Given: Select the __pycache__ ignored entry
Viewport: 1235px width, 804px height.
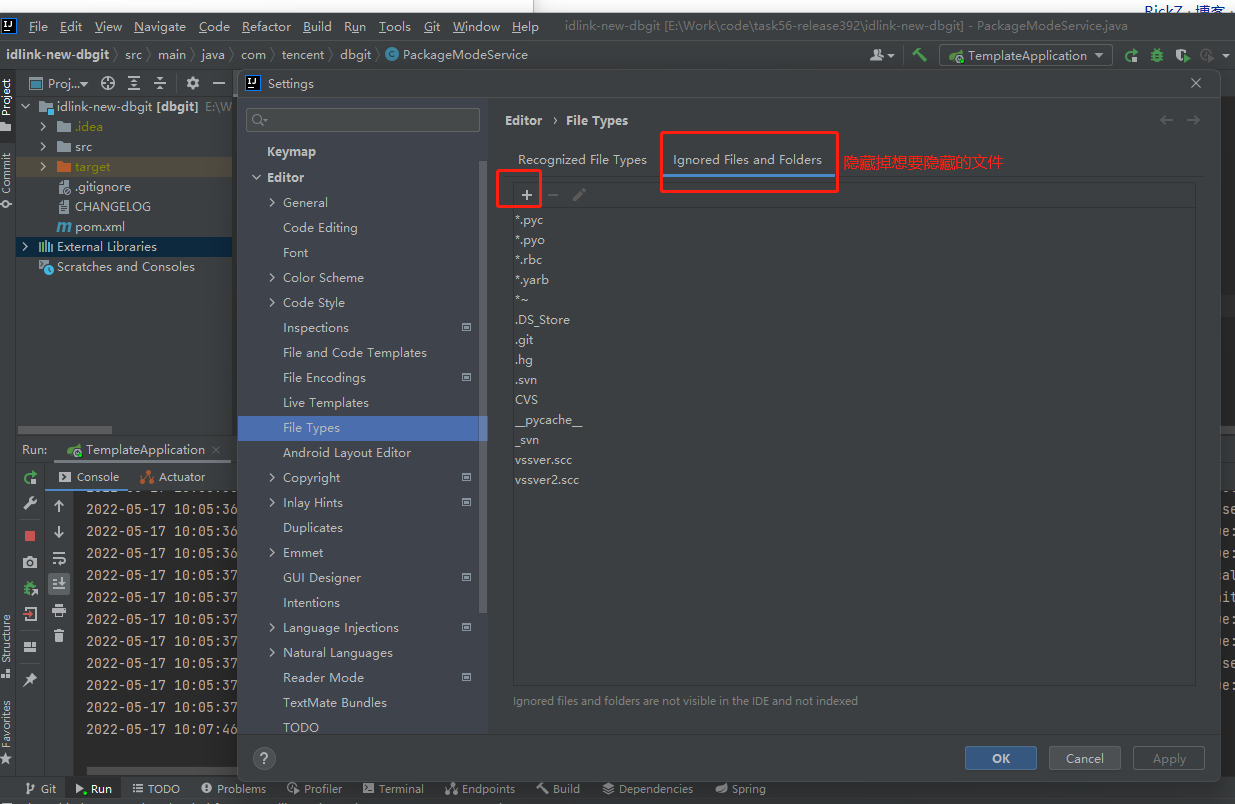Looking at the screenshot, I should pos(548,420).
